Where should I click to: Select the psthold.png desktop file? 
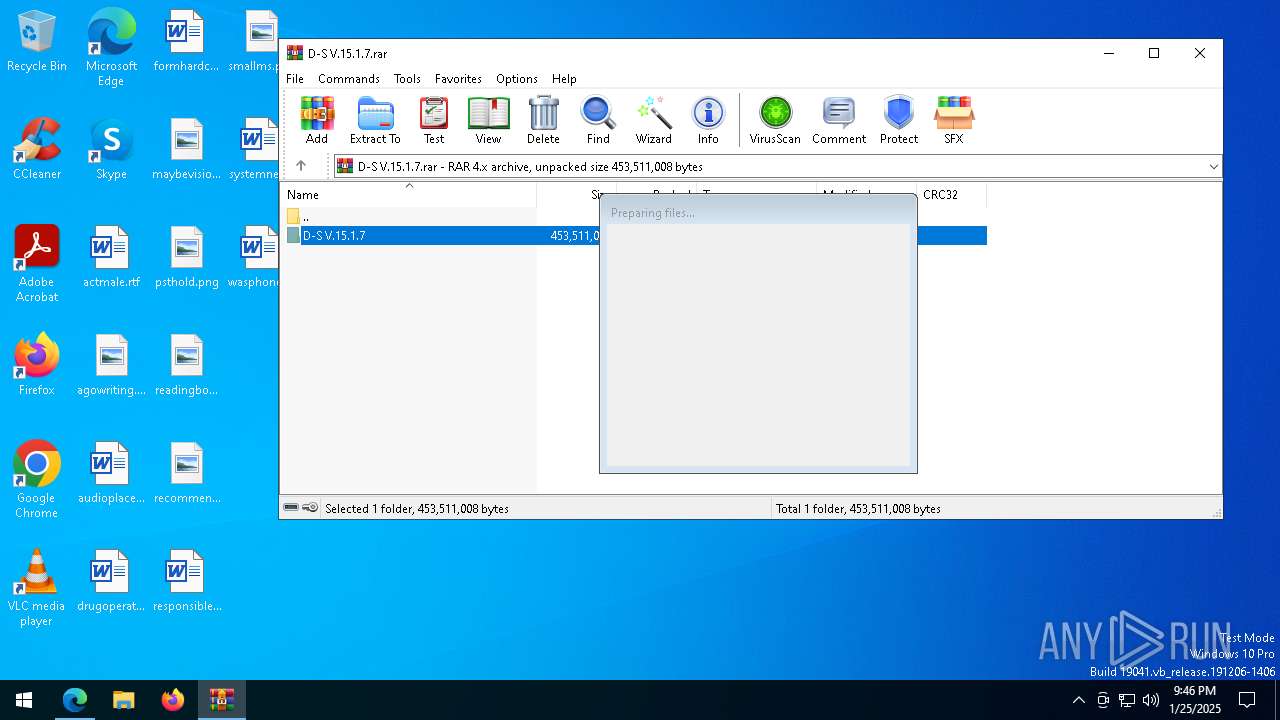point(187,257)
